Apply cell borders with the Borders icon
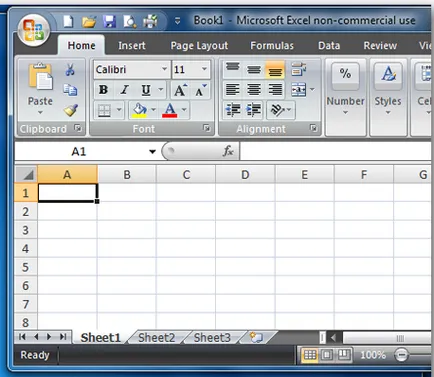 coord(104,110)
